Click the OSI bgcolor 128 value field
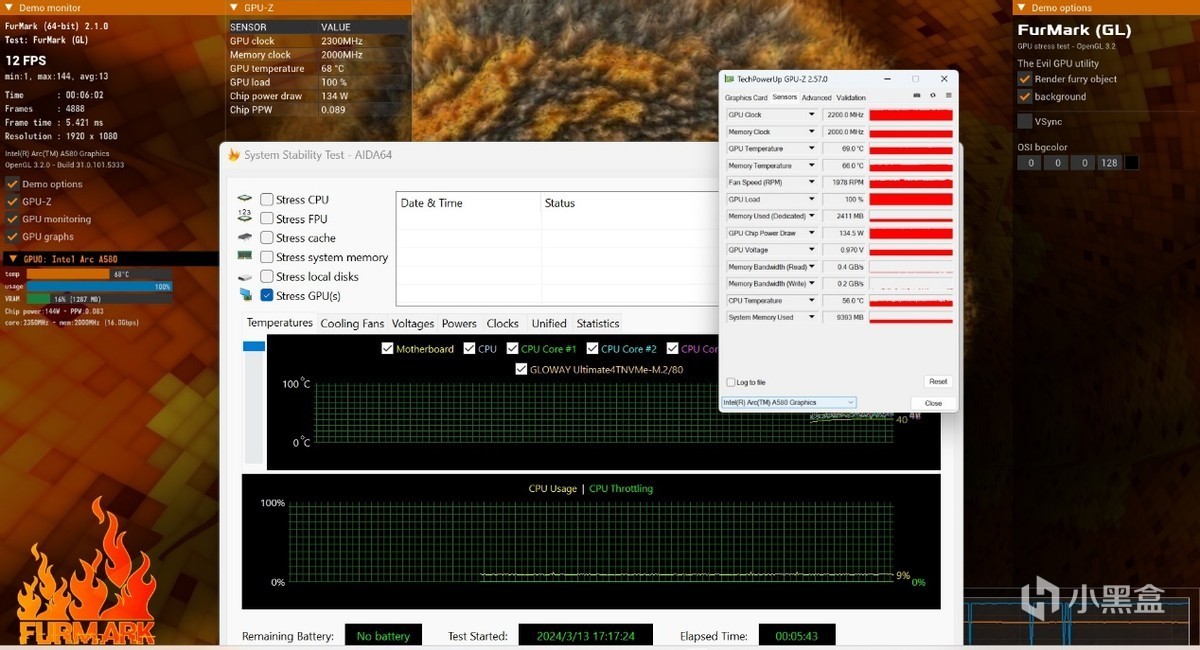1200x650 pixels. [x=1108, y=162]
